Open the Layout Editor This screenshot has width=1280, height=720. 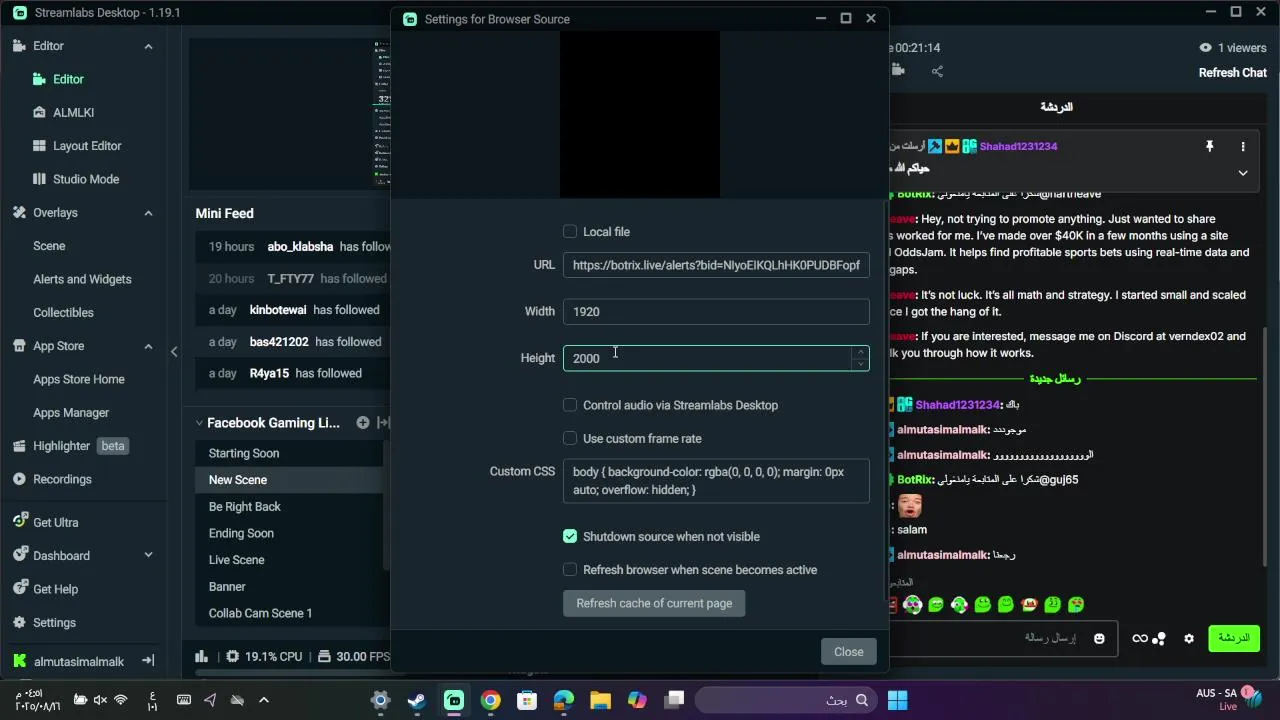(87, 146)
